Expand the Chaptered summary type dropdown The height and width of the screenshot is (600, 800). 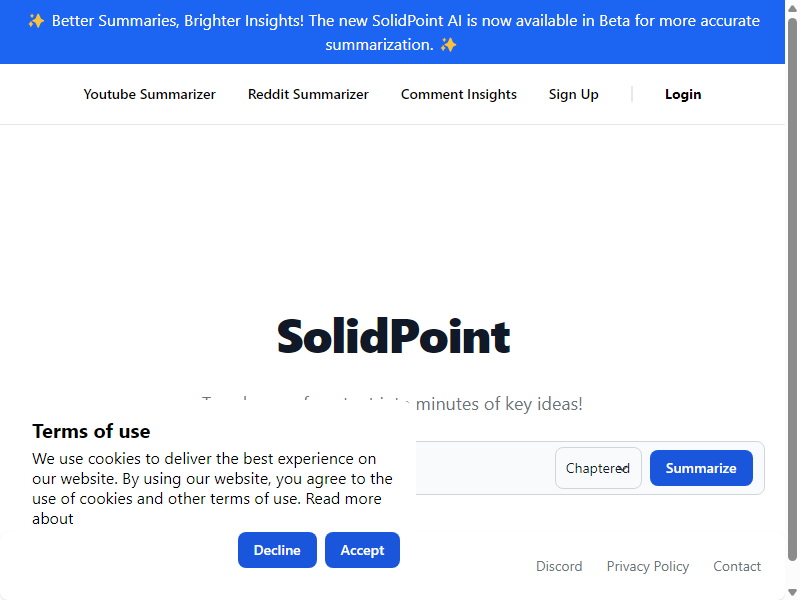(598, 468)
